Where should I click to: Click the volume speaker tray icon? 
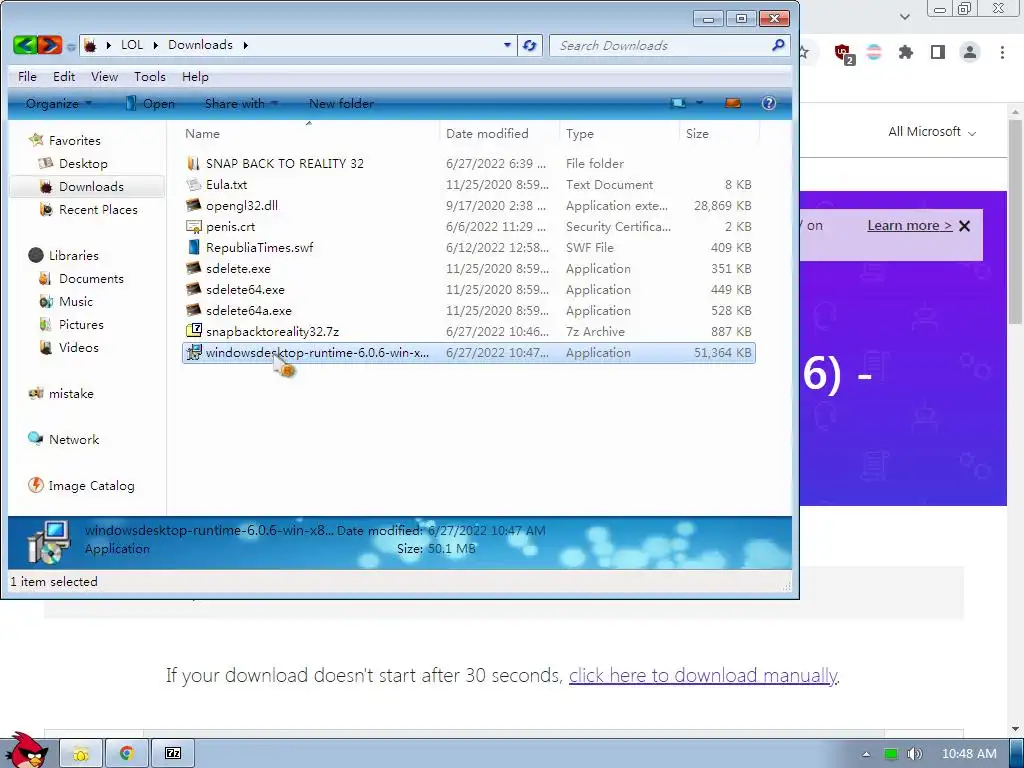point(914,754)
